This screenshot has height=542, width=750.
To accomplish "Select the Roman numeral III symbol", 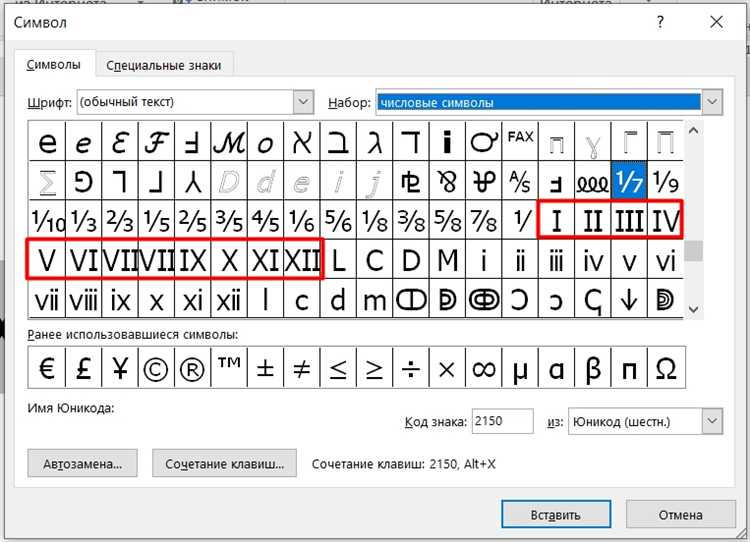I will tap(629, 221).
